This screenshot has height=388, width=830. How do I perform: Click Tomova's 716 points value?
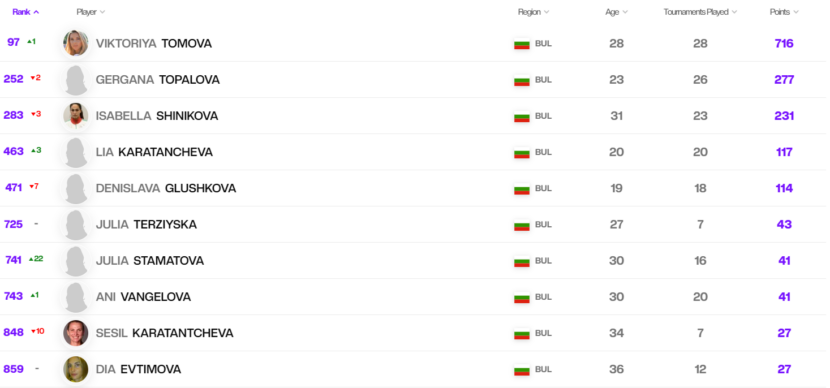click(x=784, y=43)
